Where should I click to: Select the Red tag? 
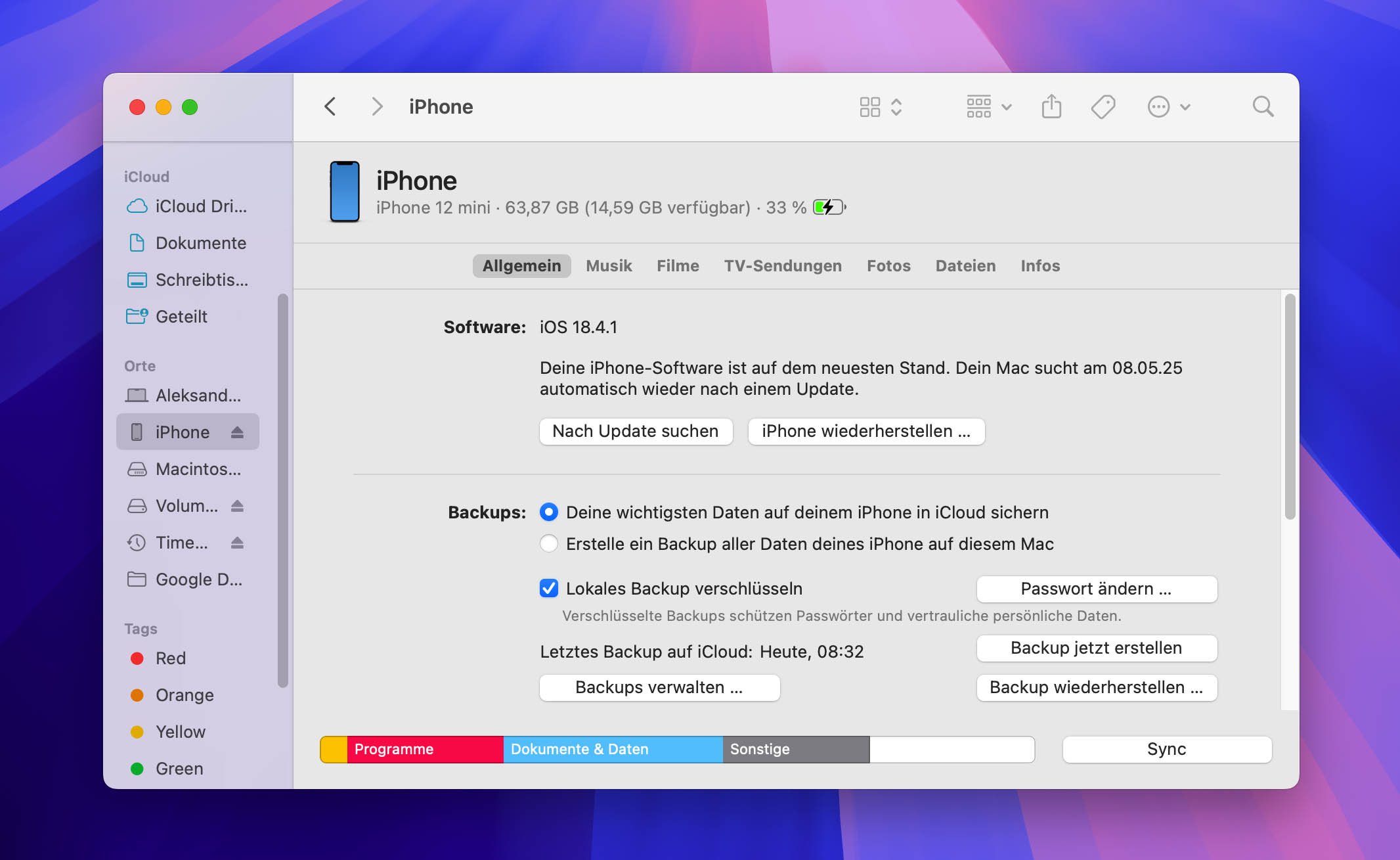click(188, 658)
